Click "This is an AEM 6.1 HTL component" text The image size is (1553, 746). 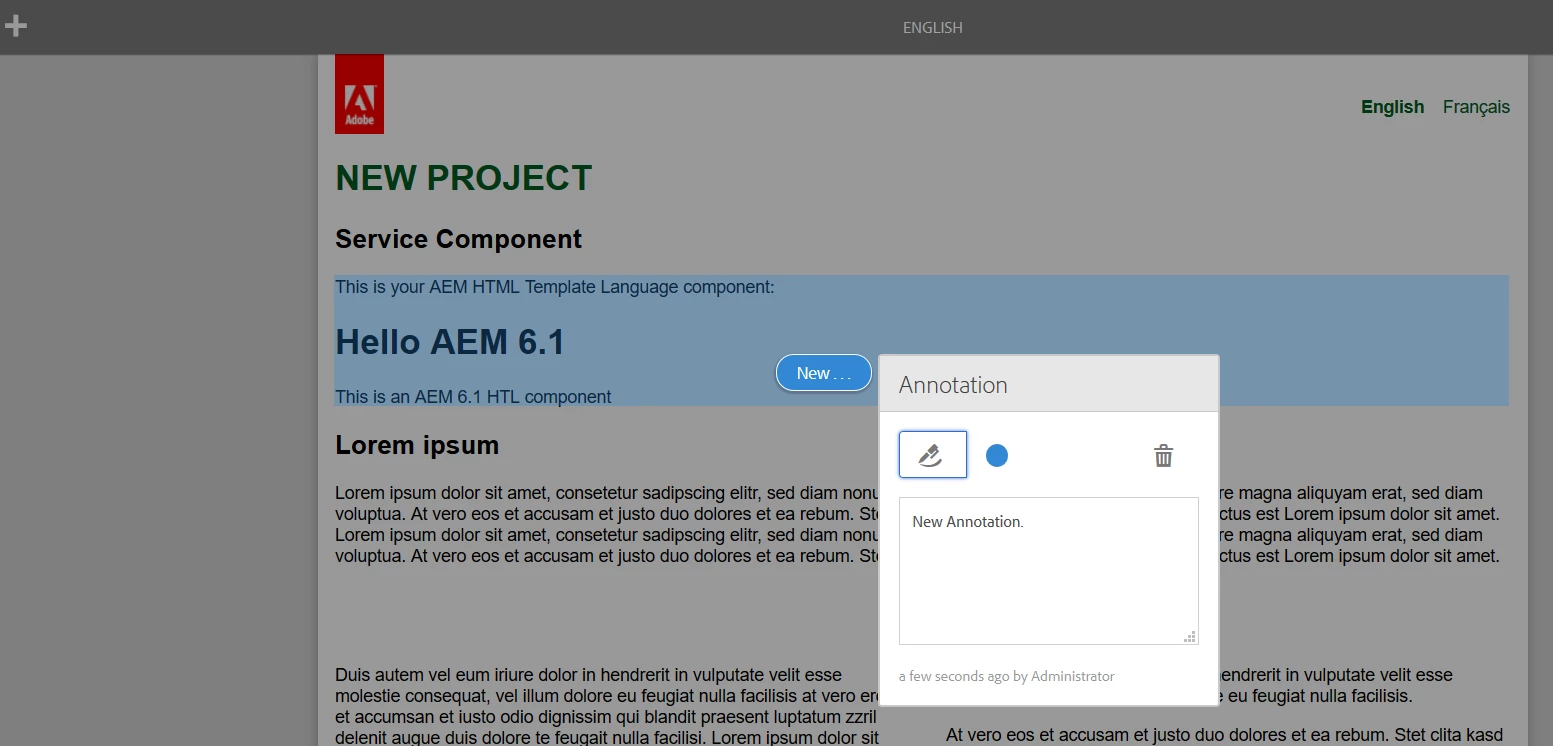pyautogui.click(x=473, y=397)
